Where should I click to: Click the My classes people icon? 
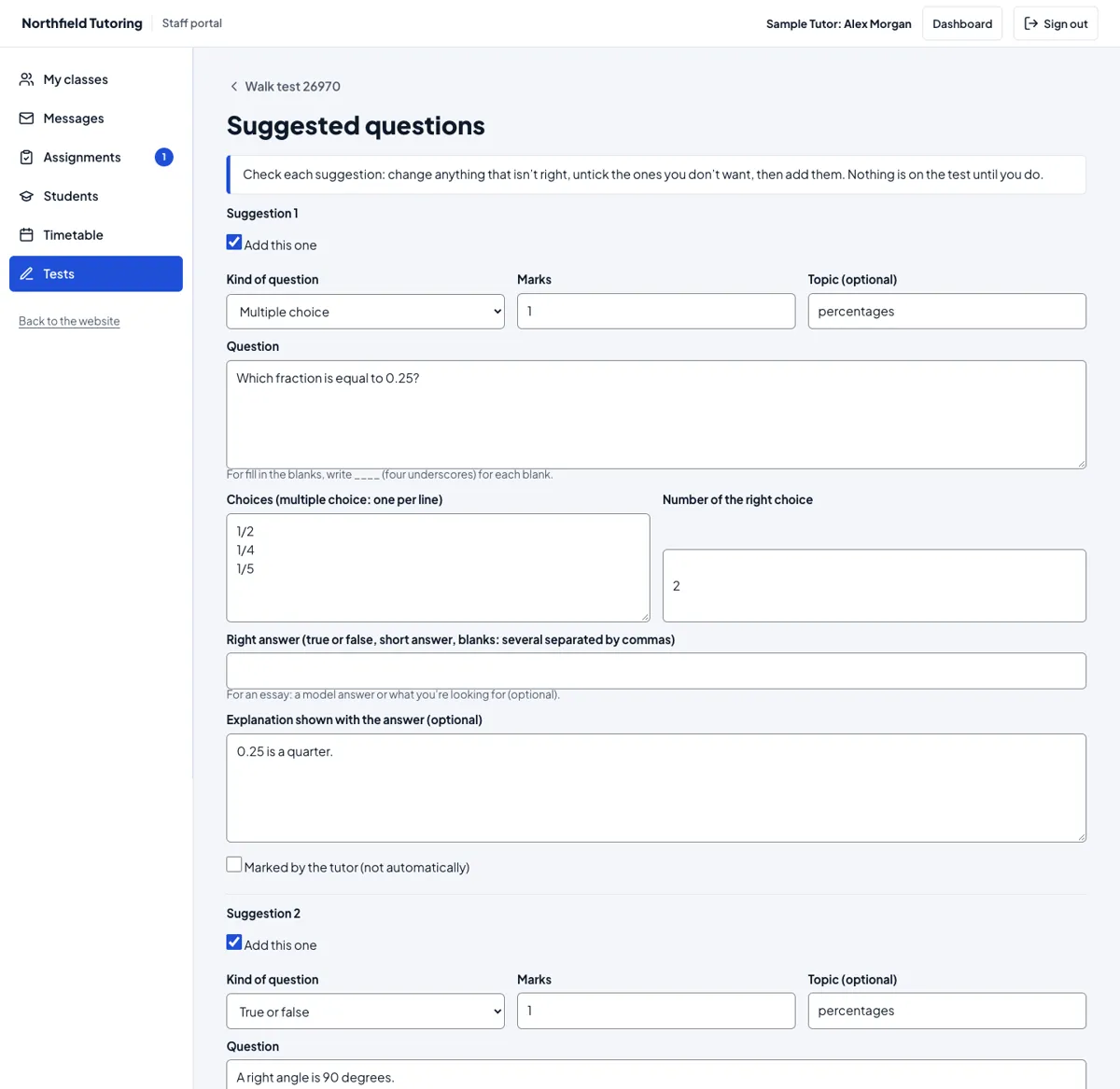pyautogui.click(x=26, y=79)
